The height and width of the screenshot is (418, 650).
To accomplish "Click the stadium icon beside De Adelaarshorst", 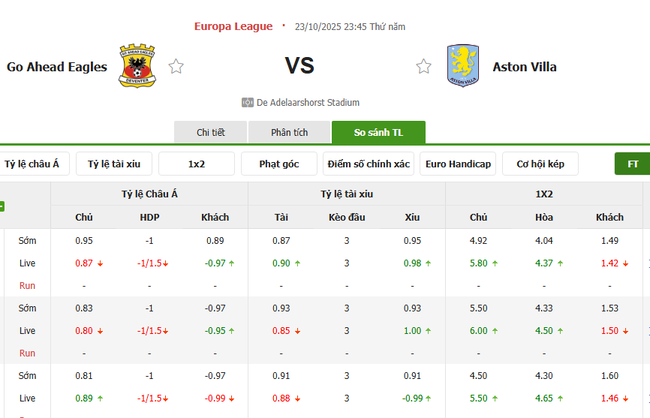I will [247, 102].
